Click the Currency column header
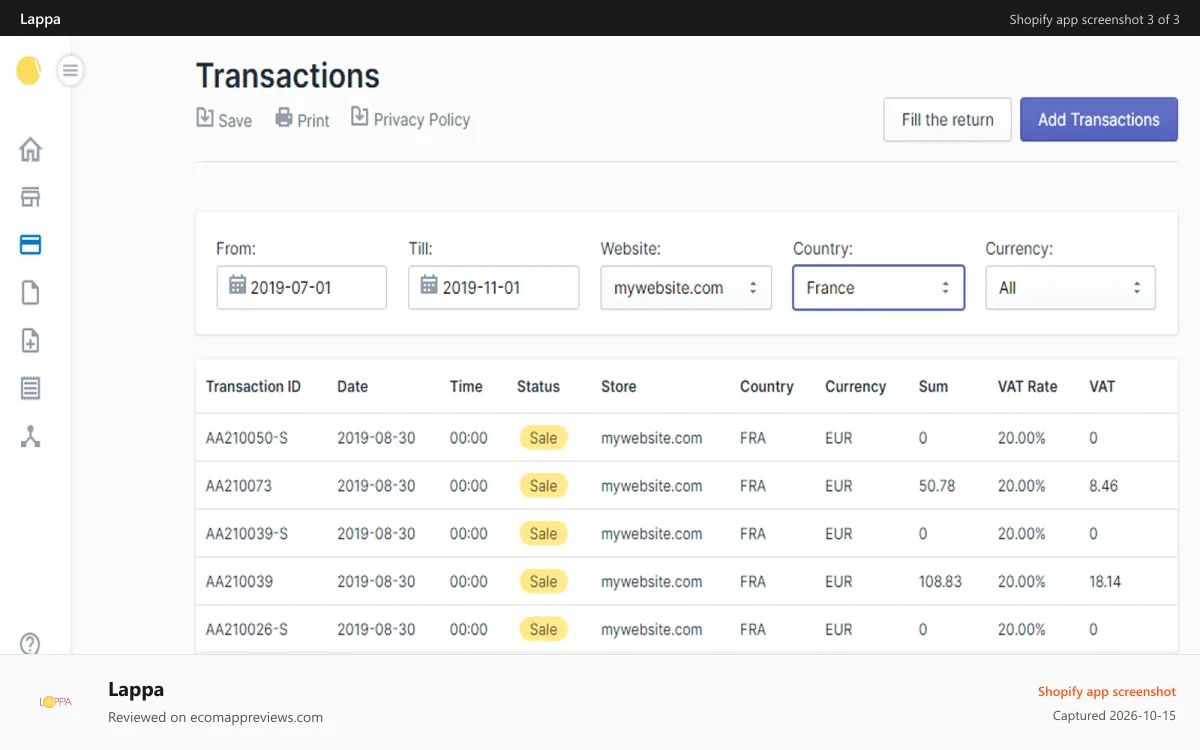 coord(856,386)
